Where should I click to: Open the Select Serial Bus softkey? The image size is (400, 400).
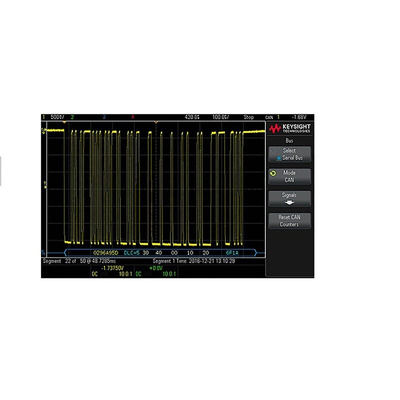[290, 154]
